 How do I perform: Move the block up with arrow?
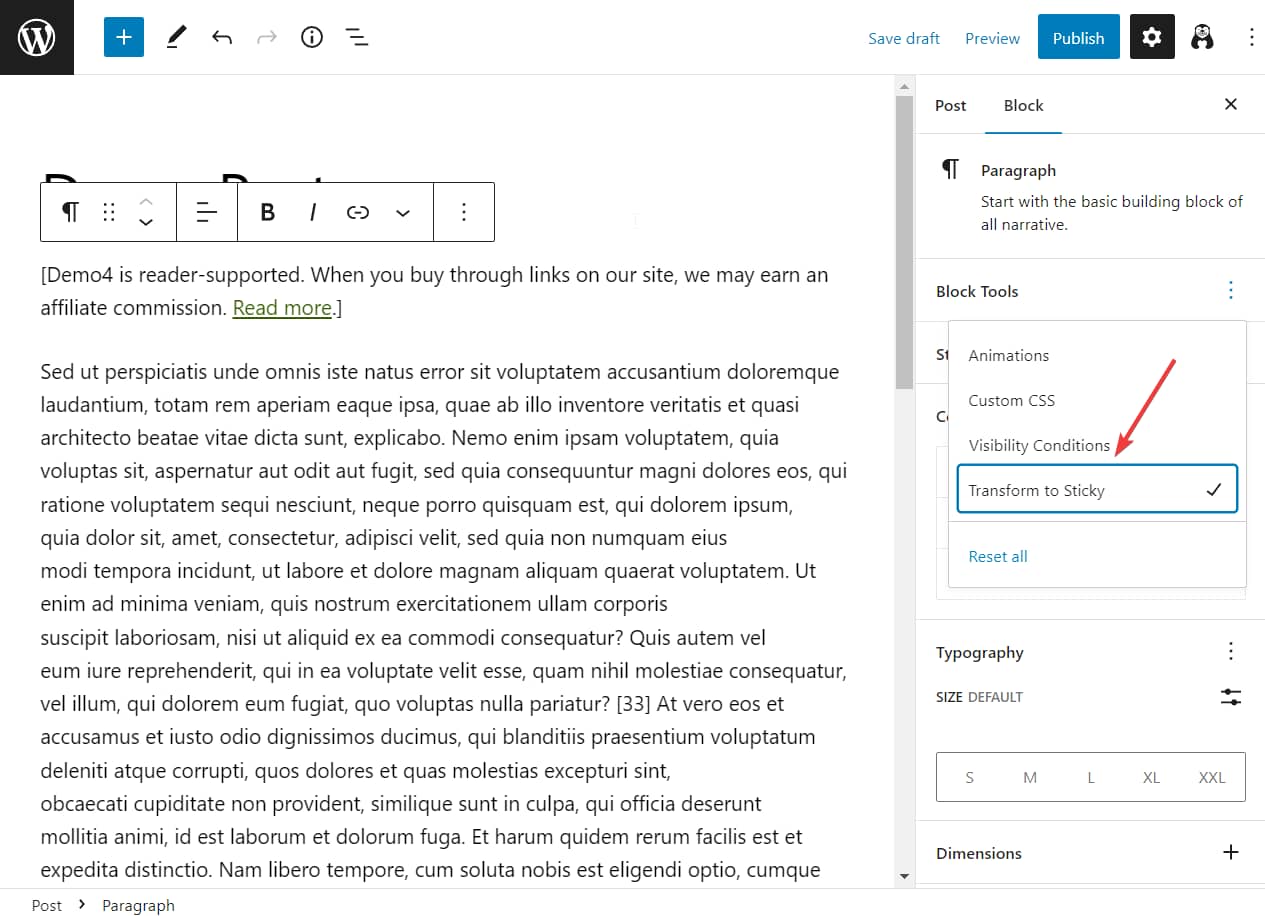146,201
